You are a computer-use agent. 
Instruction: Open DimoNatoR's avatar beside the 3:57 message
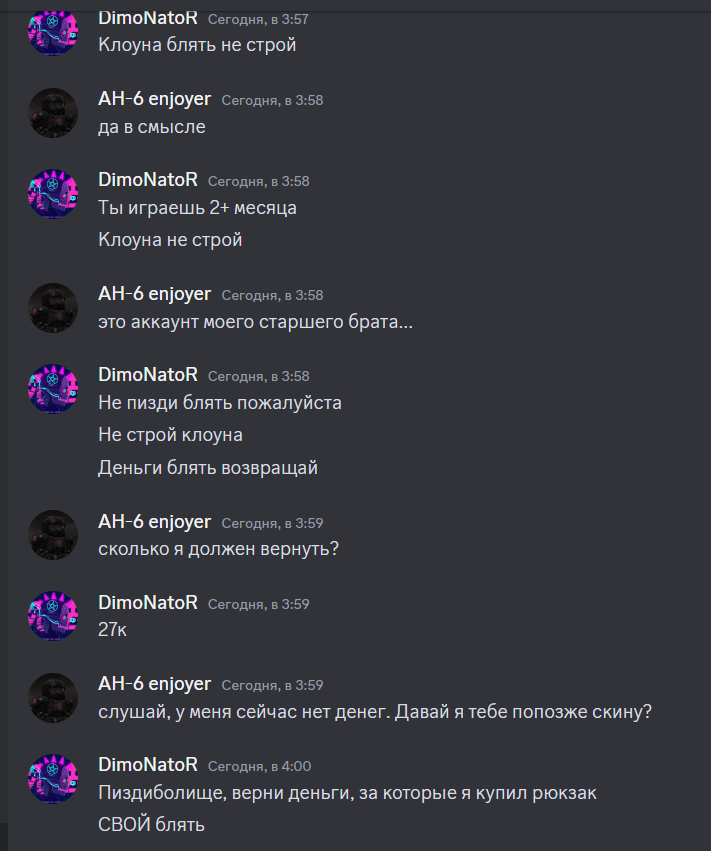point(53,31)
